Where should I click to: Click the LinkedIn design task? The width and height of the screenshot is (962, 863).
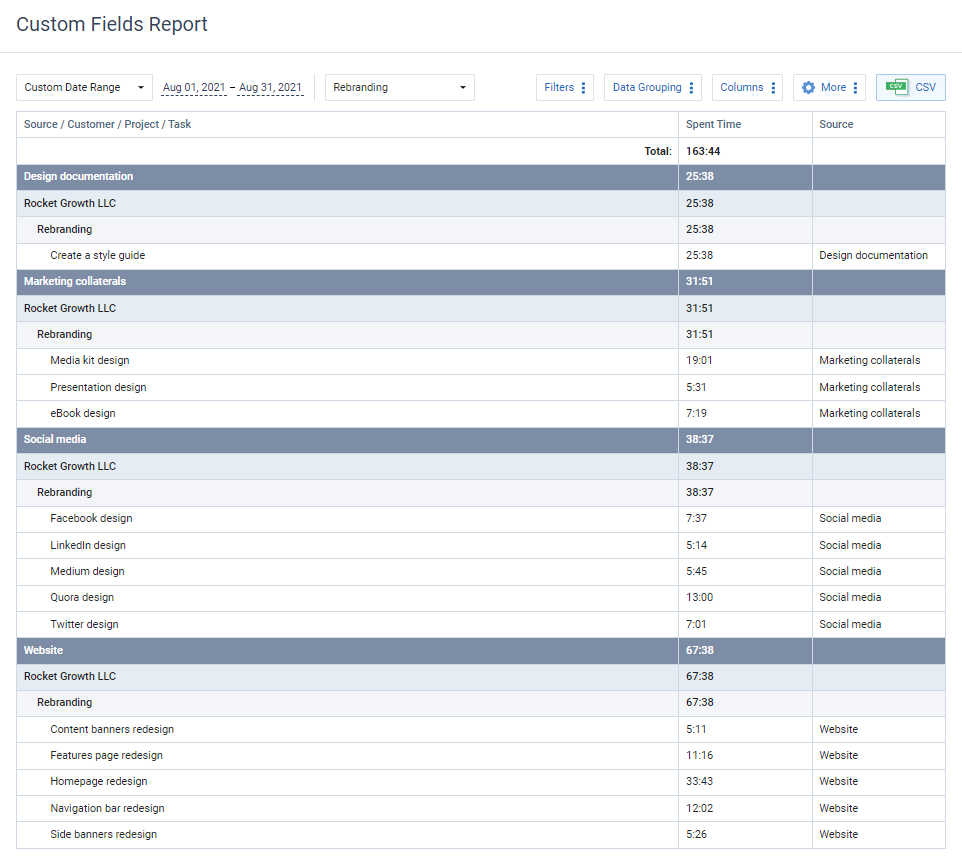tap(88, 545)
